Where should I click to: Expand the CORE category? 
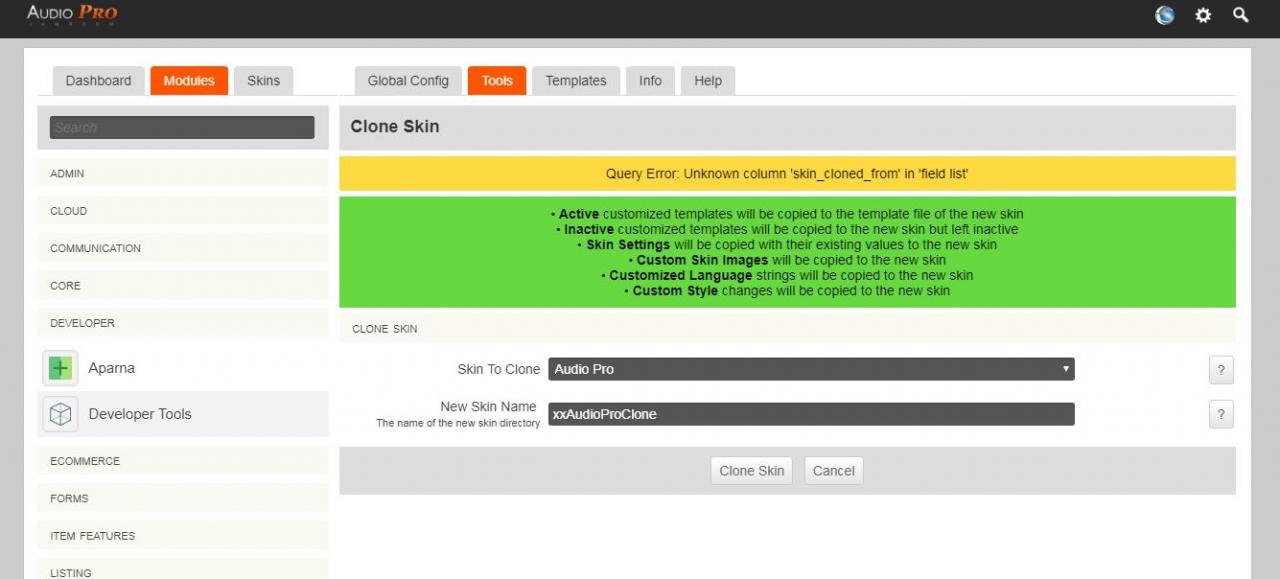click(x=183, y=286)
